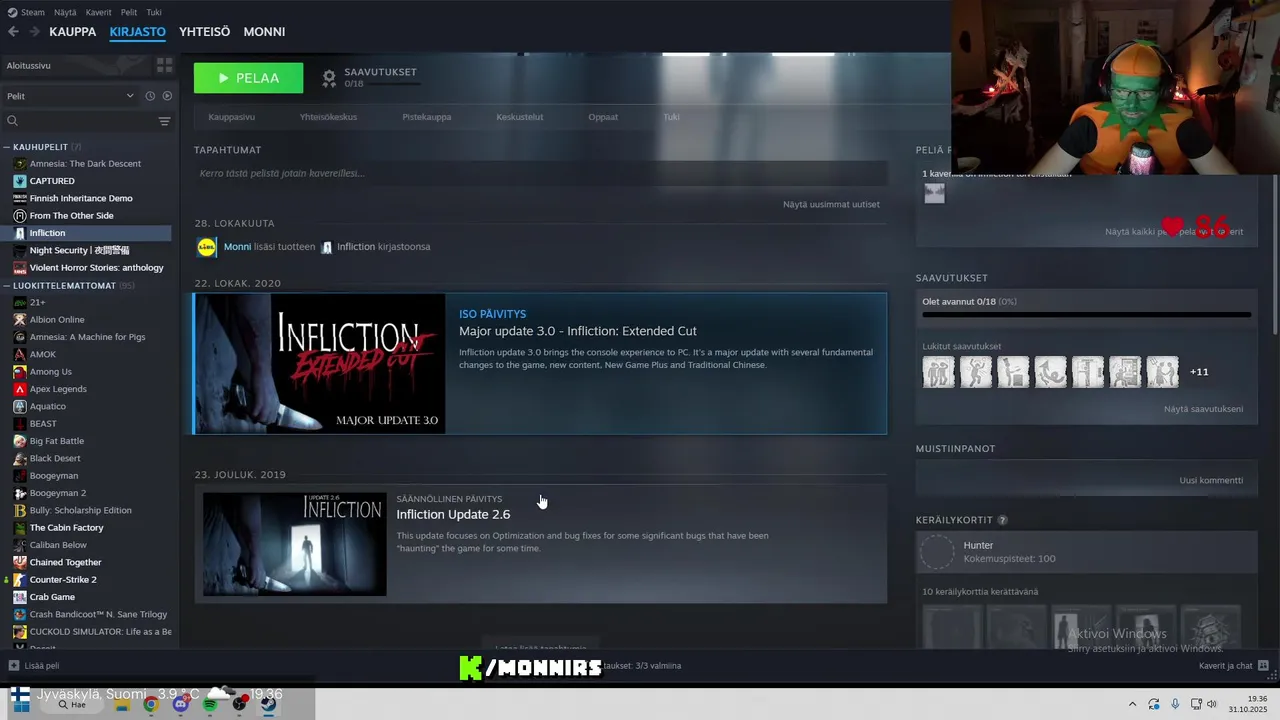
Task: Open the Kaverit menu
Action: (x=98, y=12)
